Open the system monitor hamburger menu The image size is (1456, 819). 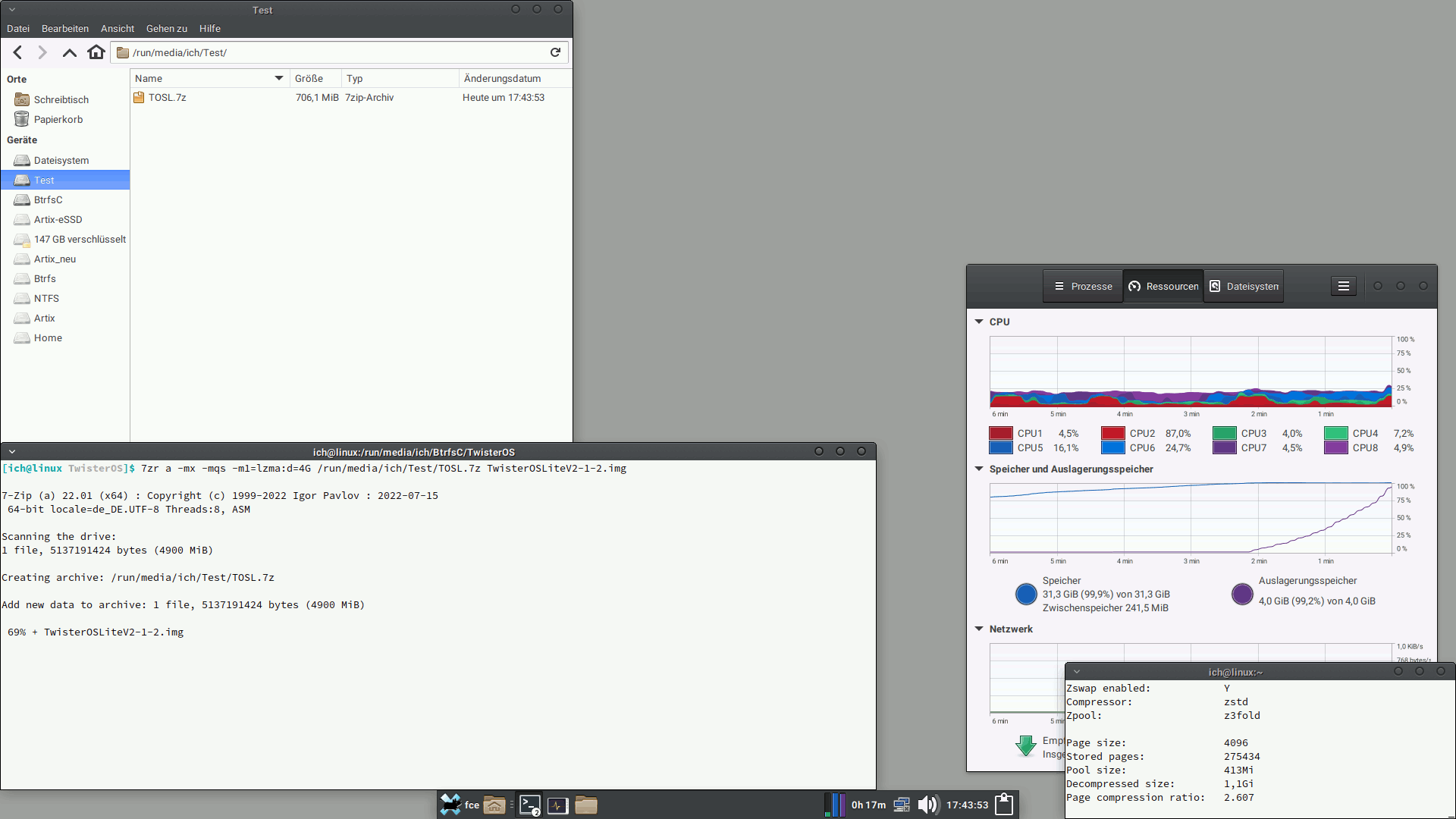[x=1343, y=286]
